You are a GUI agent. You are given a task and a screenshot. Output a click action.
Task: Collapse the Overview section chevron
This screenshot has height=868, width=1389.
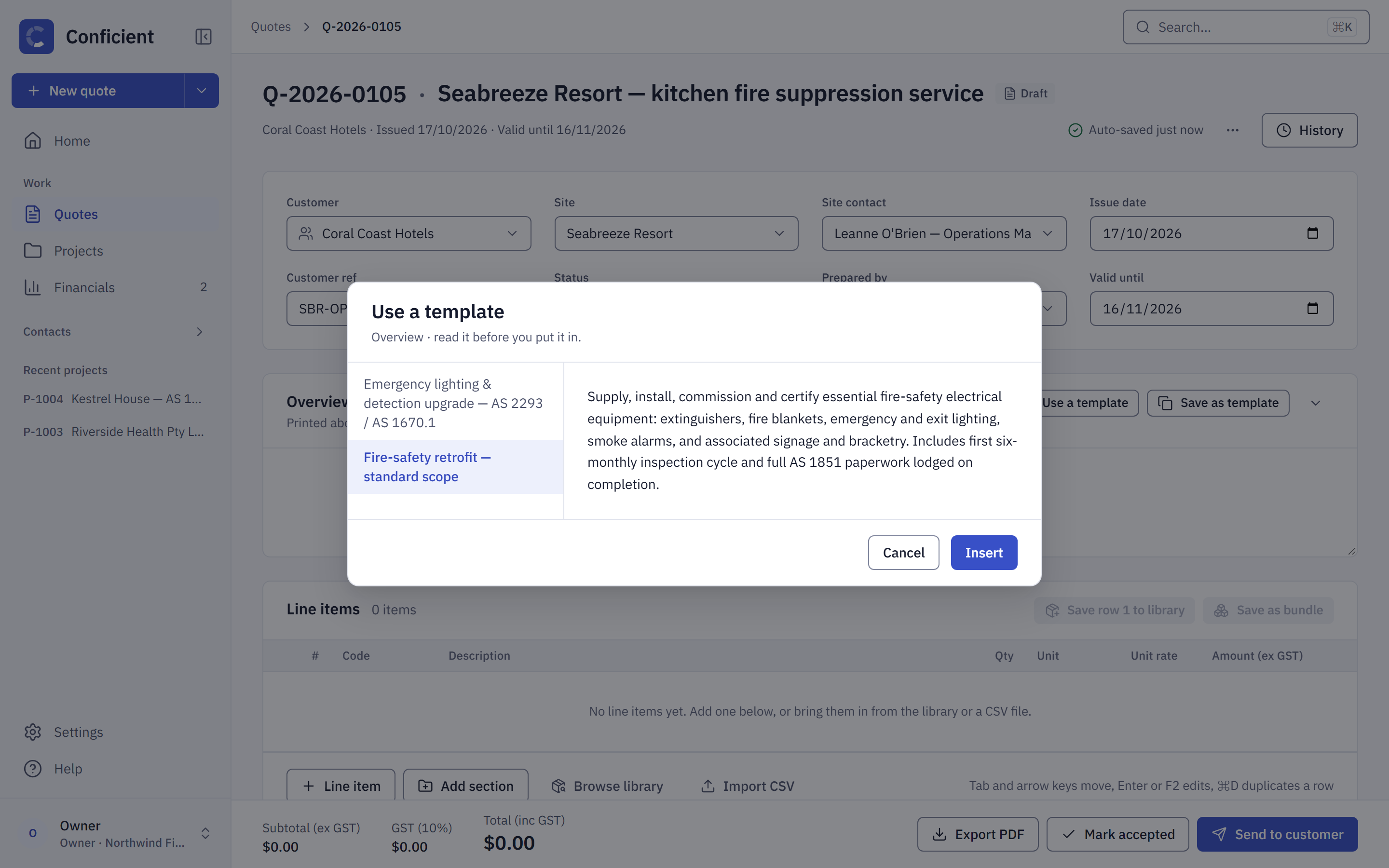pyautogui.click(x=1316, y=403)
